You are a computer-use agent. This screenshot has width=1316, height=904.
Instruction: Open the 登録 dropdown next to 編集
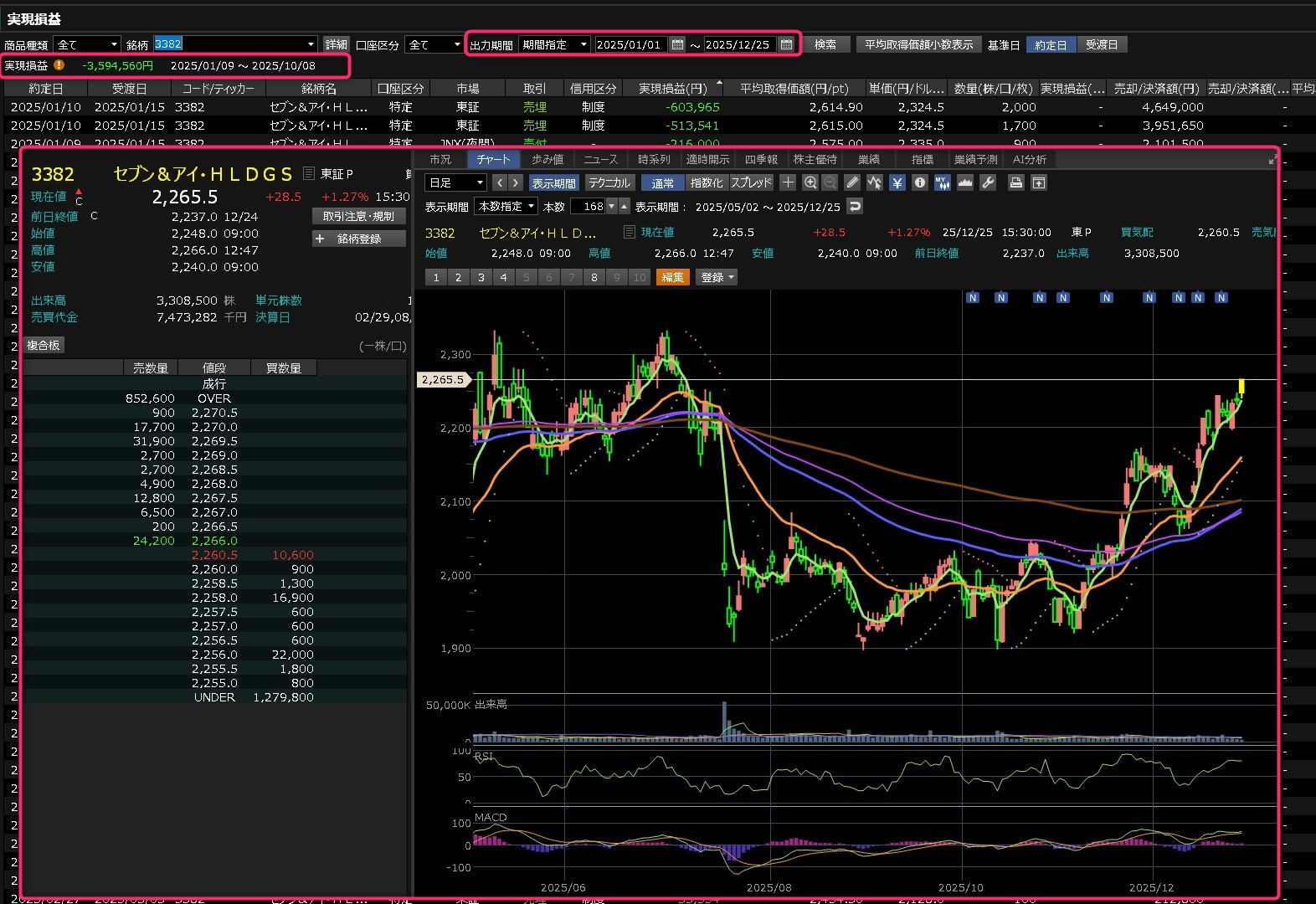pyautogui.click(x=717, y=277)
